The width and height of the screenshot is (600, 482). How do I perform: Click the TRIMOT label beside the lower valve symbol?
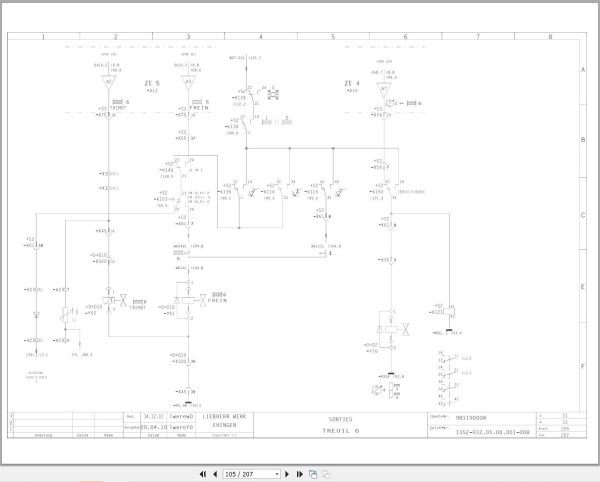(138, 308)
